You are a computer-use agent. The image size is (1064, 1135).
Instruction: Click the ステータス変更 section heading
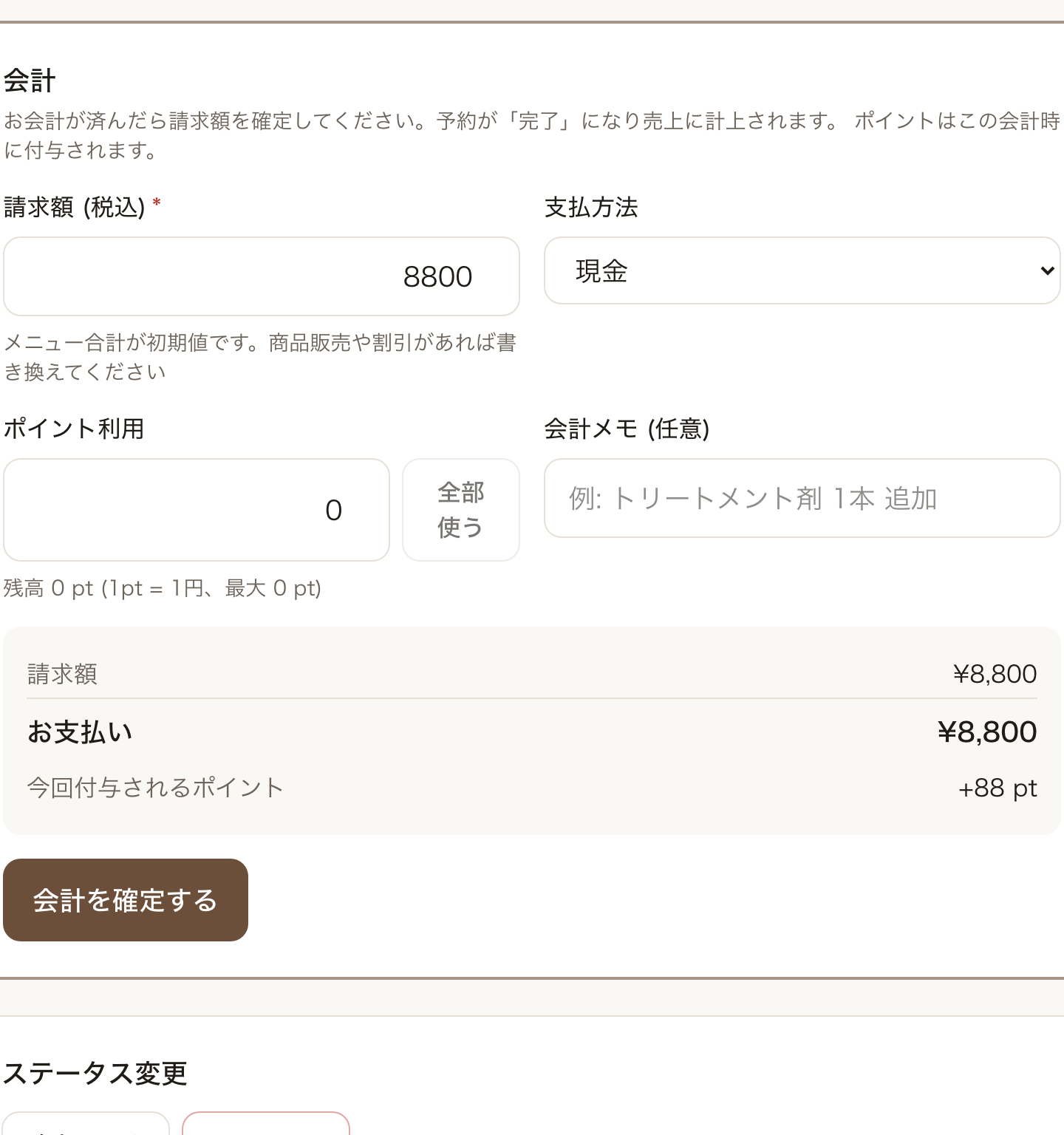point(95,1073)
